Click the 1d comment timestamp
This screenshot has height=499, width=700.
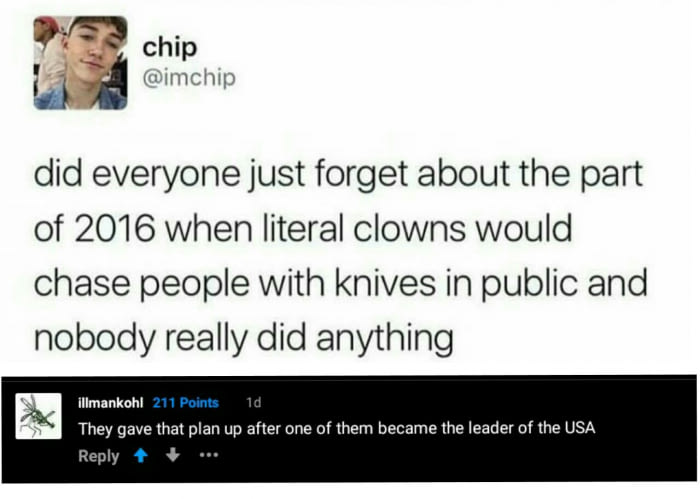click(254, 403)
